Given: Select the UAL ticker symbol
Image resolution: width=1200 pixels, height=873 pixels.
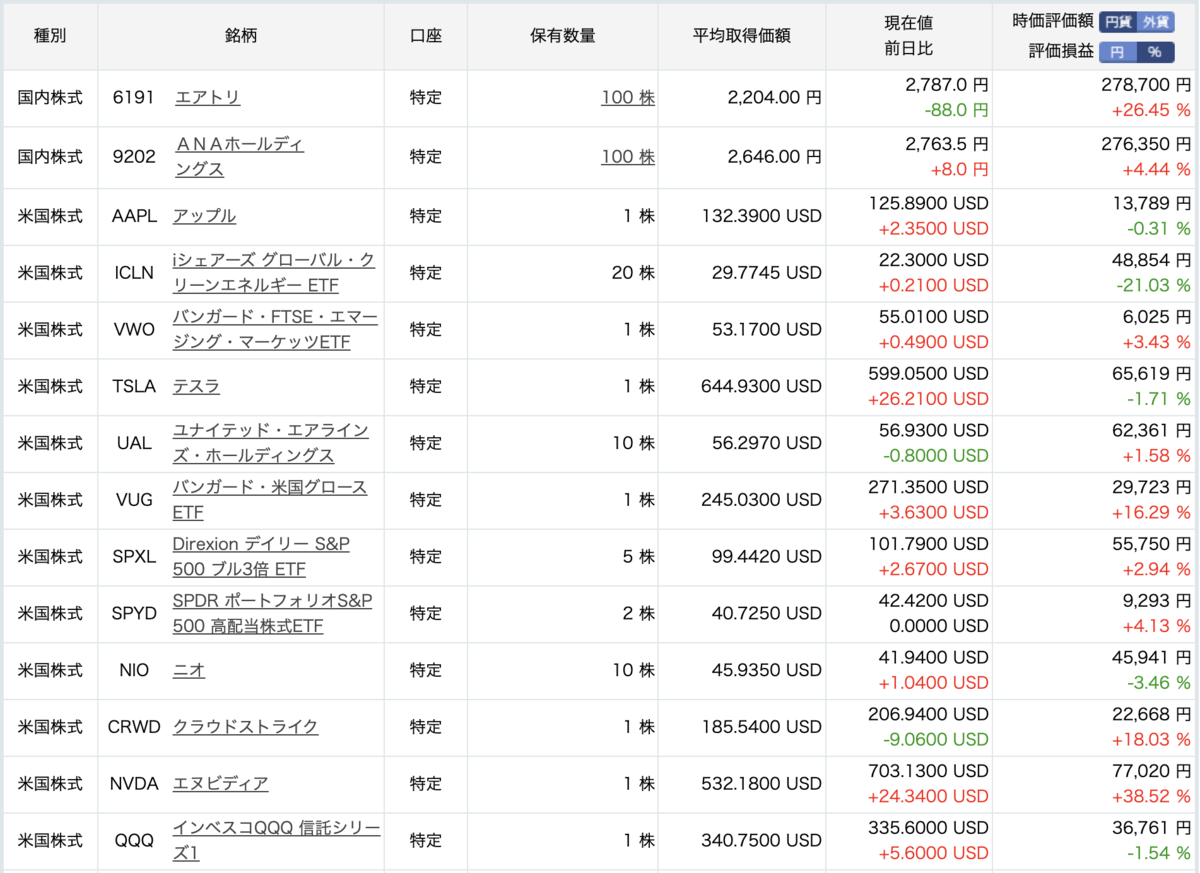Looking at the screenshot, I should coord(134,443).
